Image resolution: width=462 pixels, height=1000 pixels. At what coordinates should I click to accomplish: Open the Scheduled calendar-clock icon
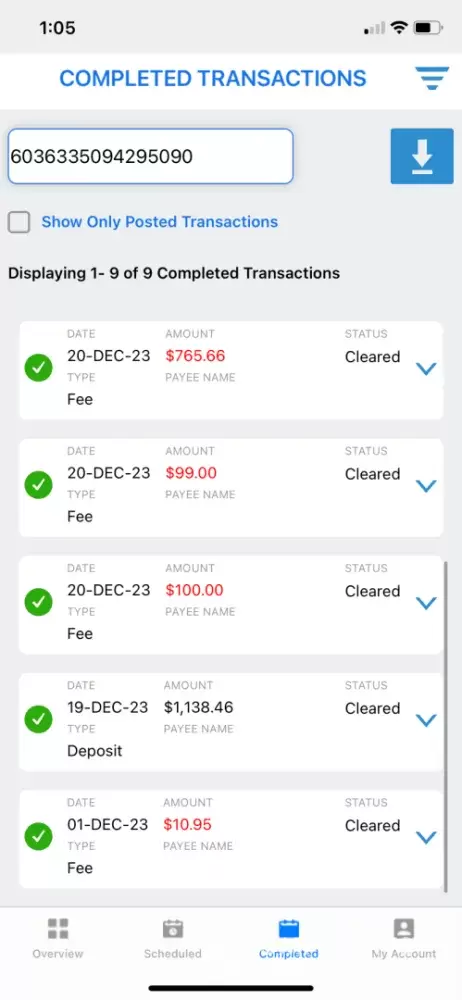[172, 929]
